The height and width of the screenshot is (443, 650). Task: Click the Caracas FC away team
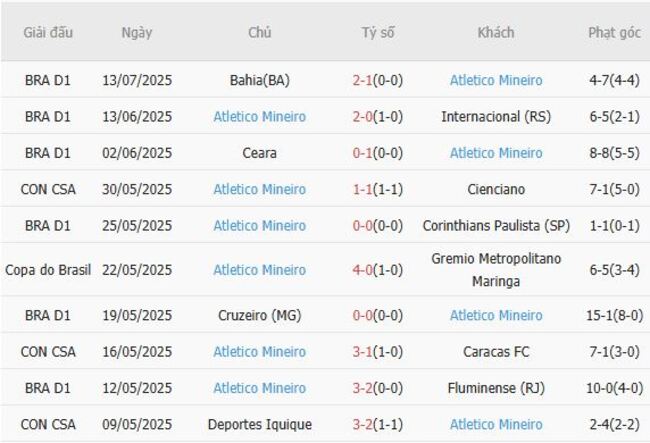coord(496,352)
